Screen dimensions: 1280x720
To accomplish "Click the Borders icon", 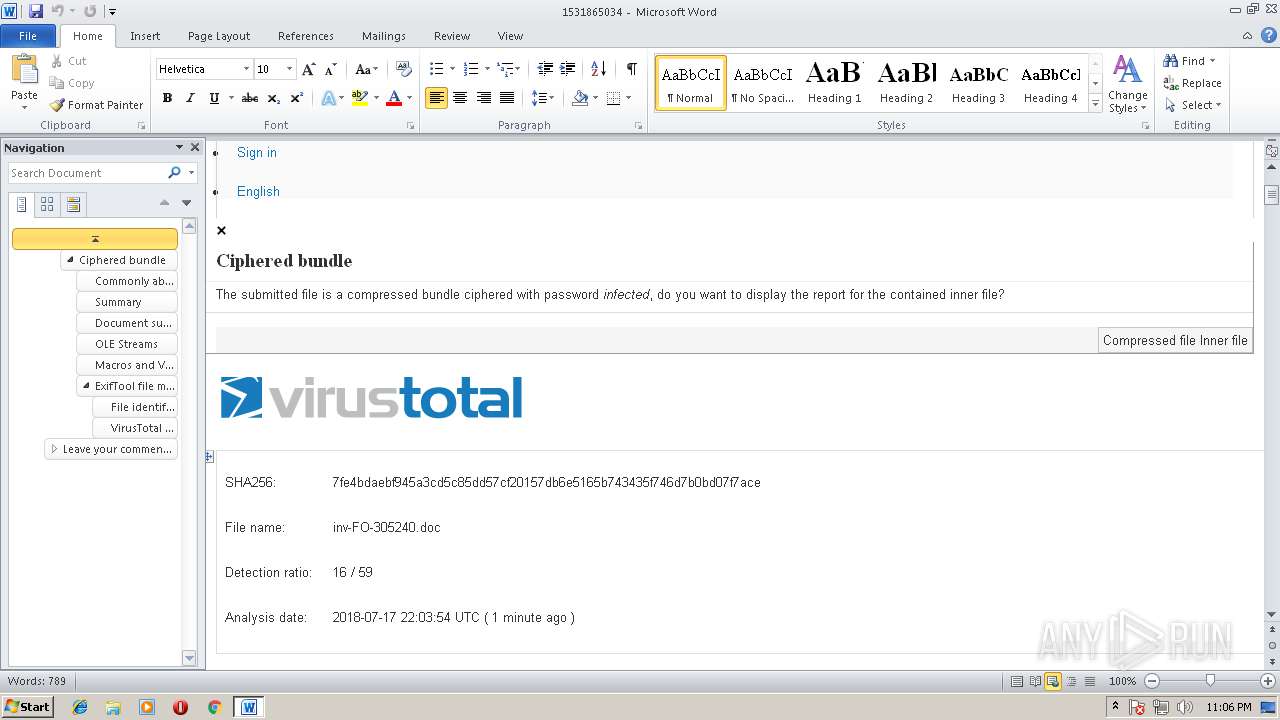I will (613, 98).
